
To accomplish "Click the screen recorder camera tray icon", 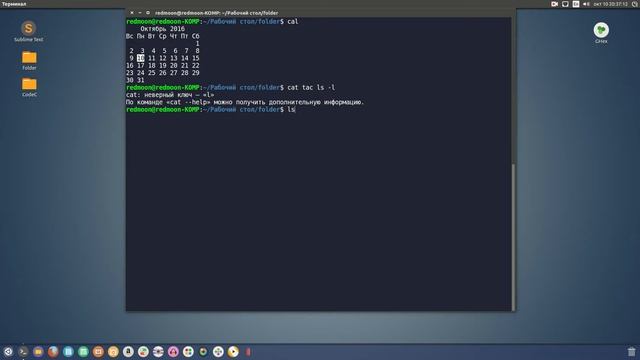I will pos(554,4).
